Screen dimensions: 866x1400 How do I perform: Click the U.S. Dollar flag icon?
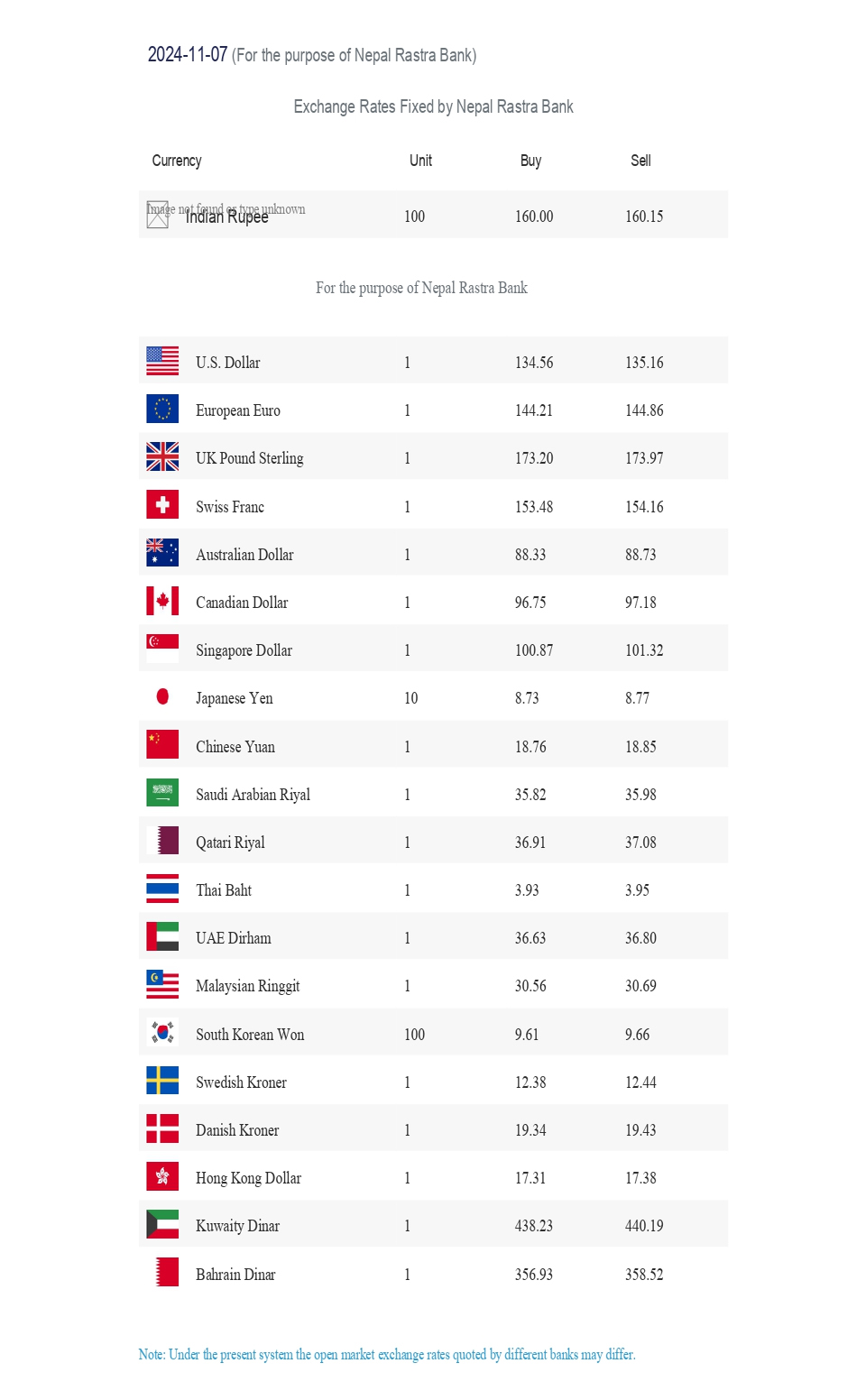point(162,361)
